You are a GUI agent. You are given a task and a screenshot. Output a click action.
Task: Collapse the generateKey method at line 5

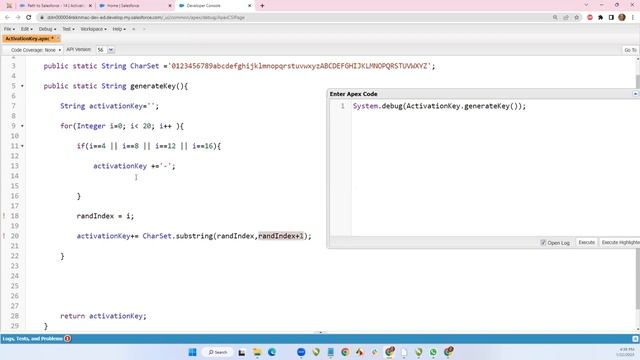22,86
